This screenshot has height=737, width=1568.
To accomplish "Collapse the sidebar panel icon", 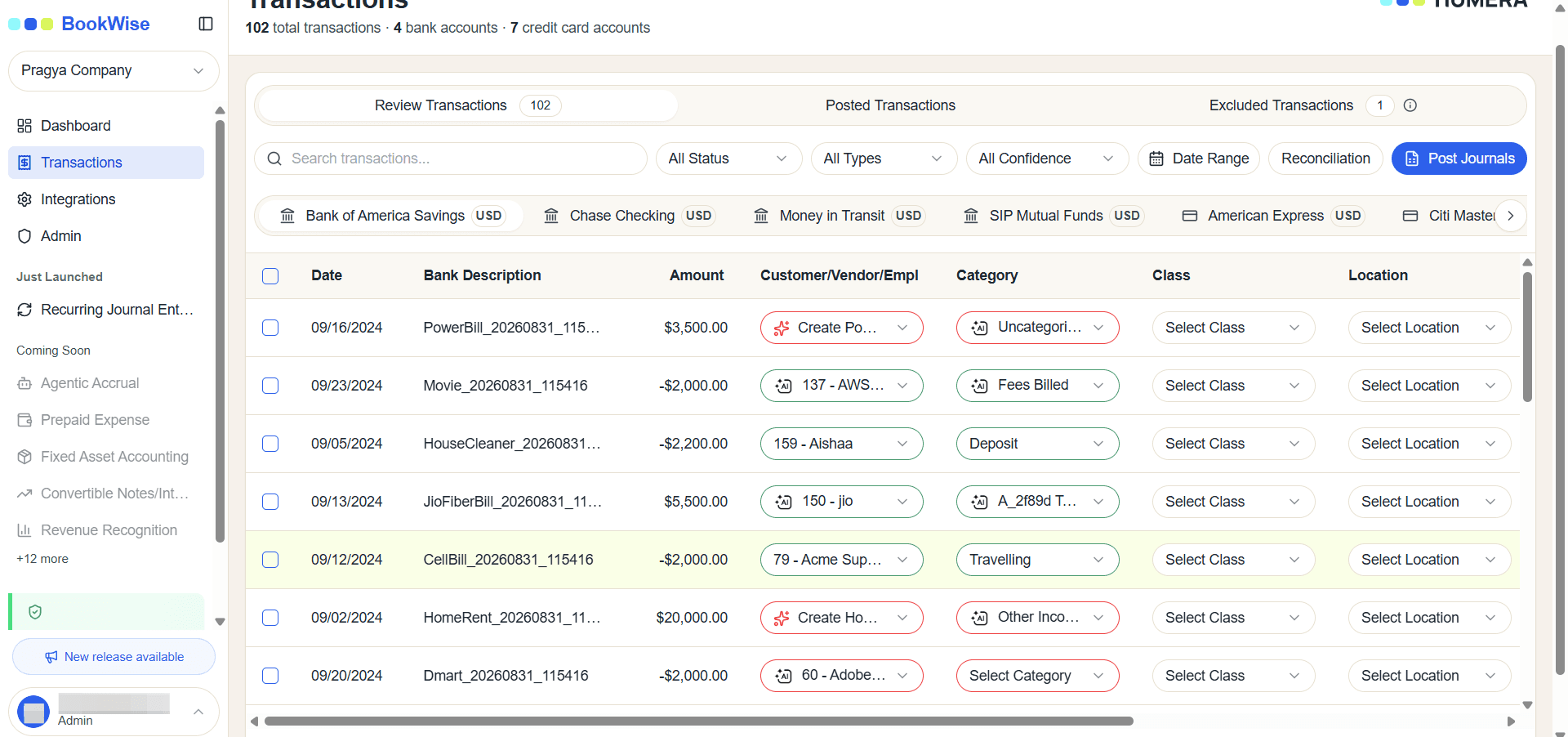I will [206, 24].
